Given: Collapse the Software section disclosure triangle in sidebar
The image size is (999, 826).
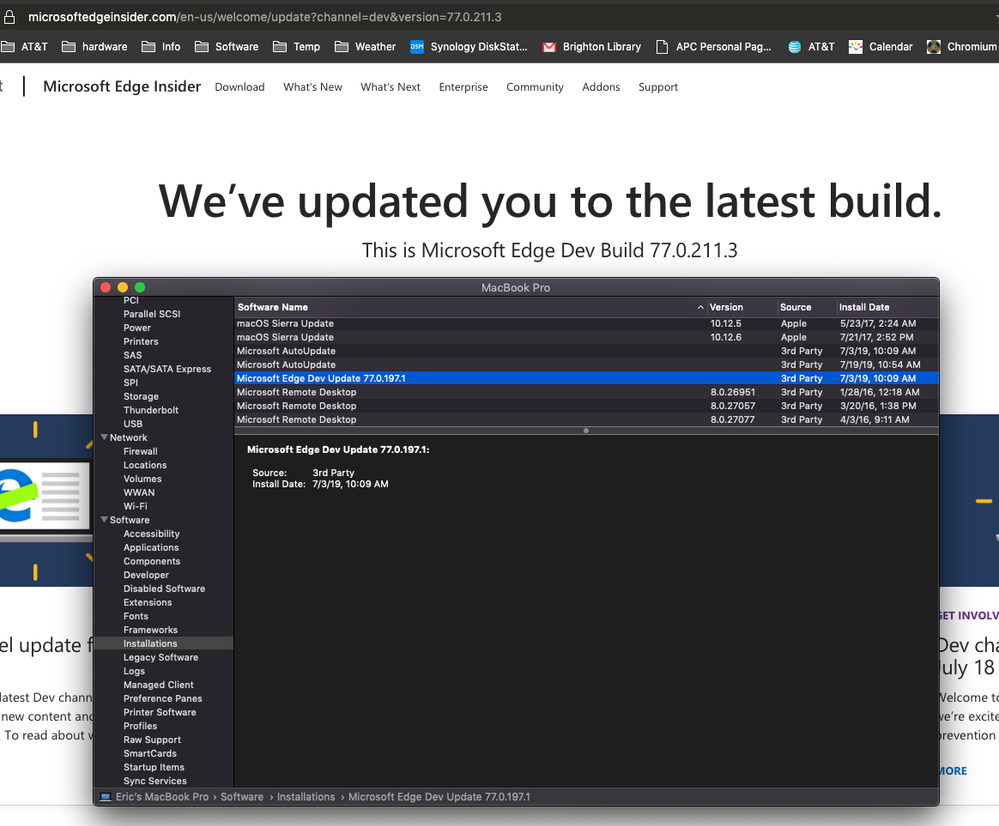Looking at the screenshot, I should [104, 519].
